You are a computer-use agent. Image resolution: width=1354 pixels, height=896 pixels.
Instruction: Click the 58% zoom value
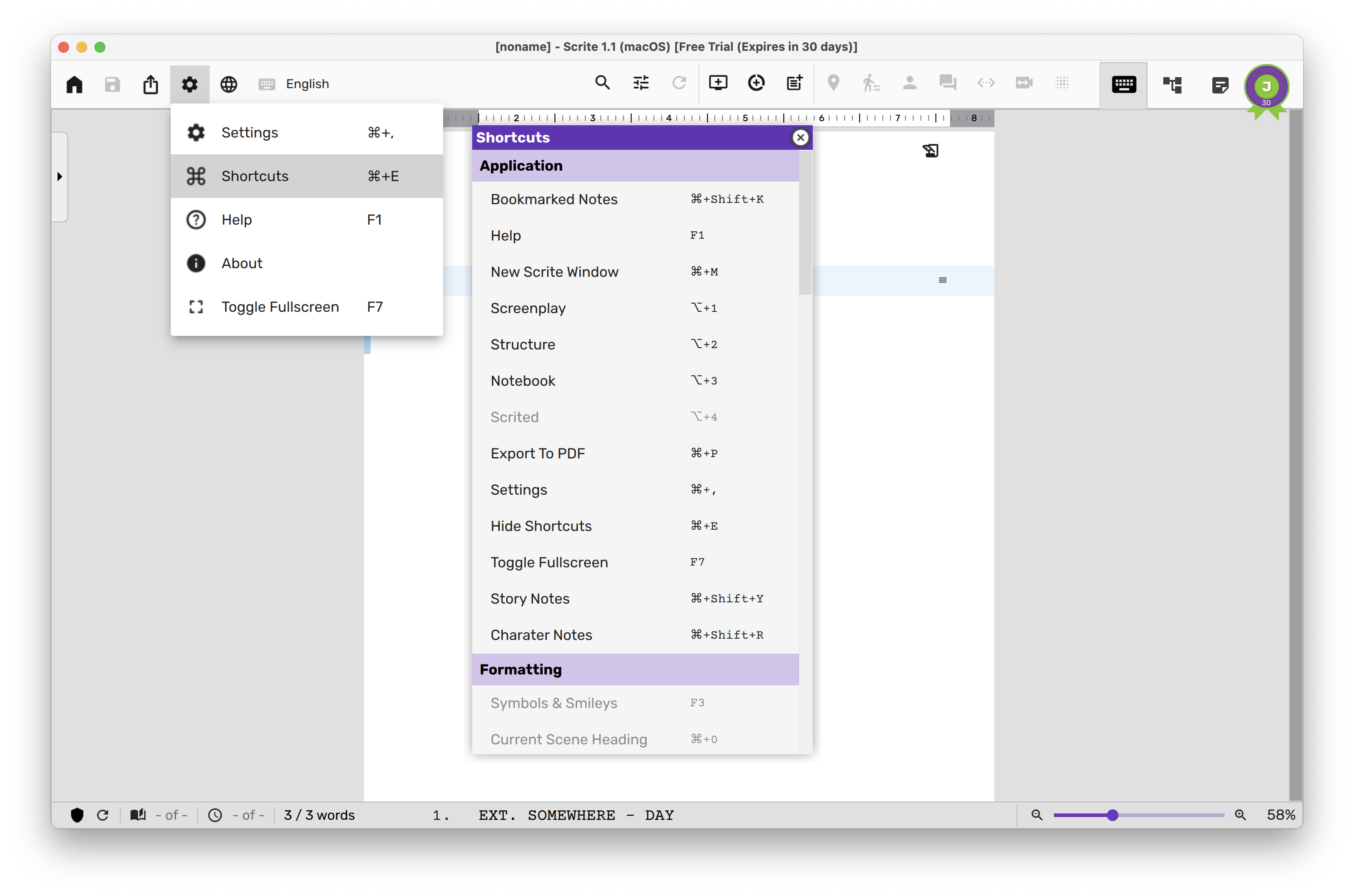[1281, 815]
